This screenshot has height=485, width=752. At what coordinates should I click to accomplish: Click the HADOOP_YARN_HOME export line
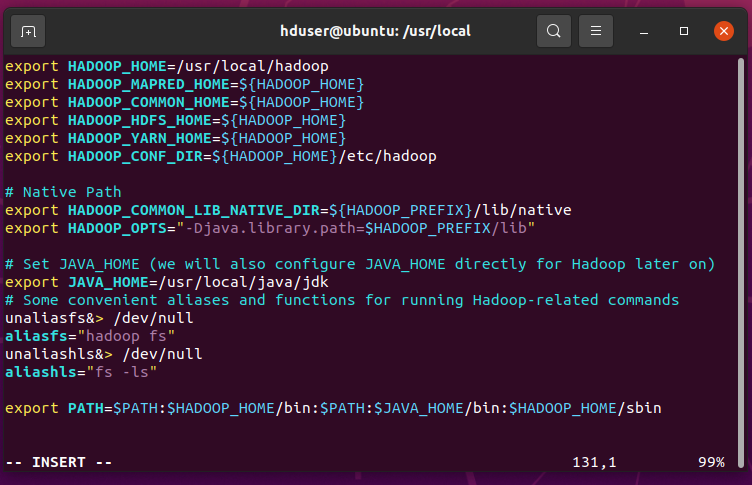tap(176, 138)
